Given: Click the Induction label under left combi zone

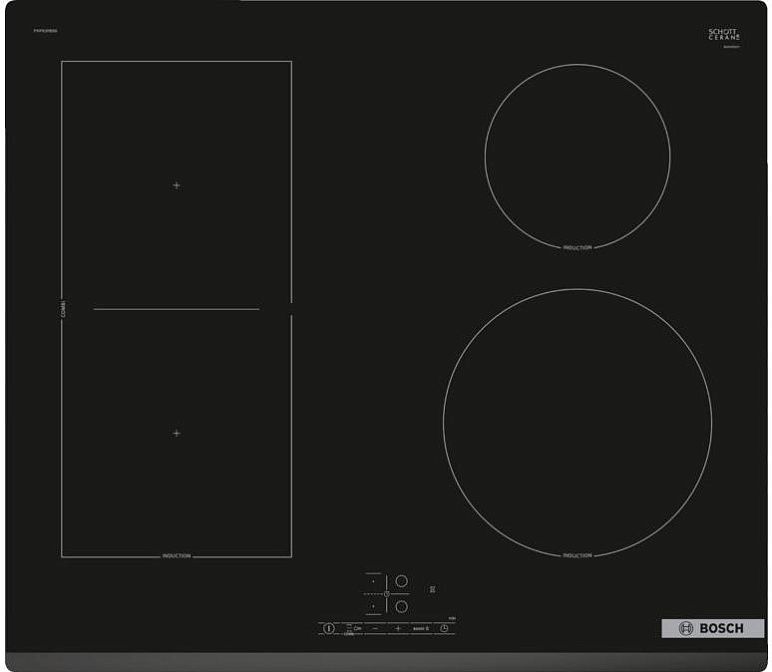Looking at the screenshot, I should 176,555.
